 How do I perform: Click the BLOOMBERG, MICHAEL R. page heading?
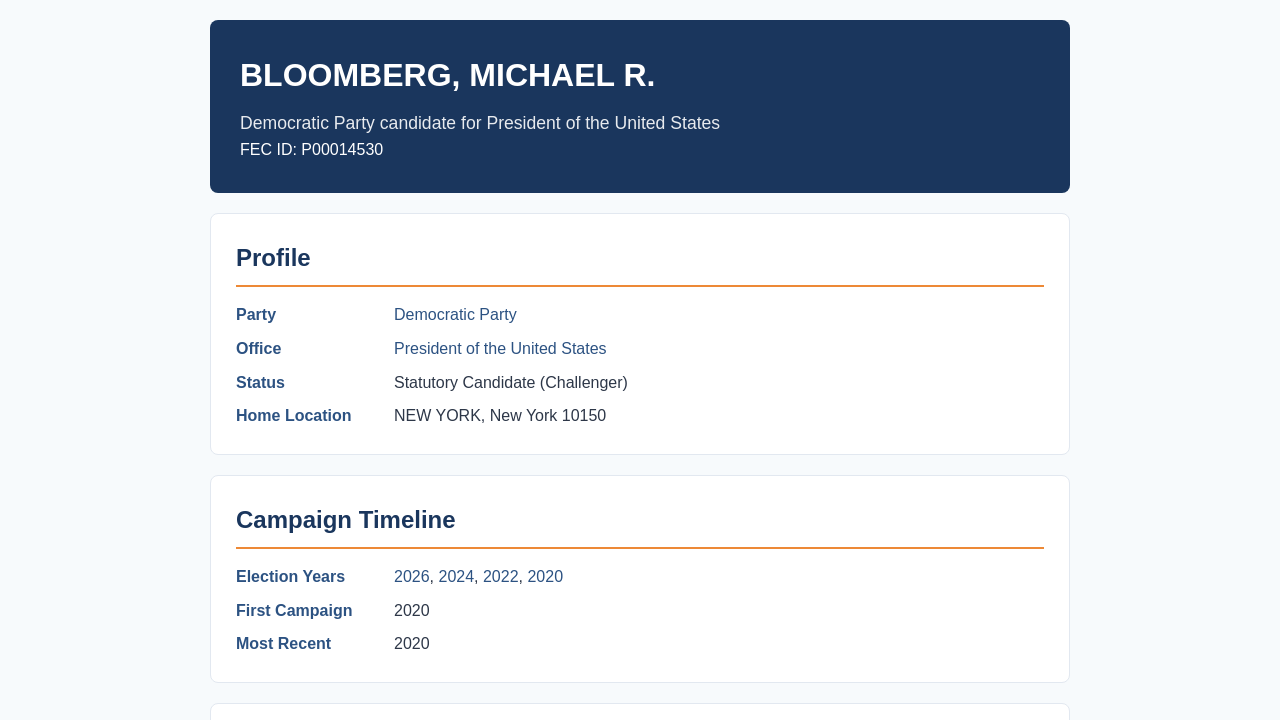(447, 75)
